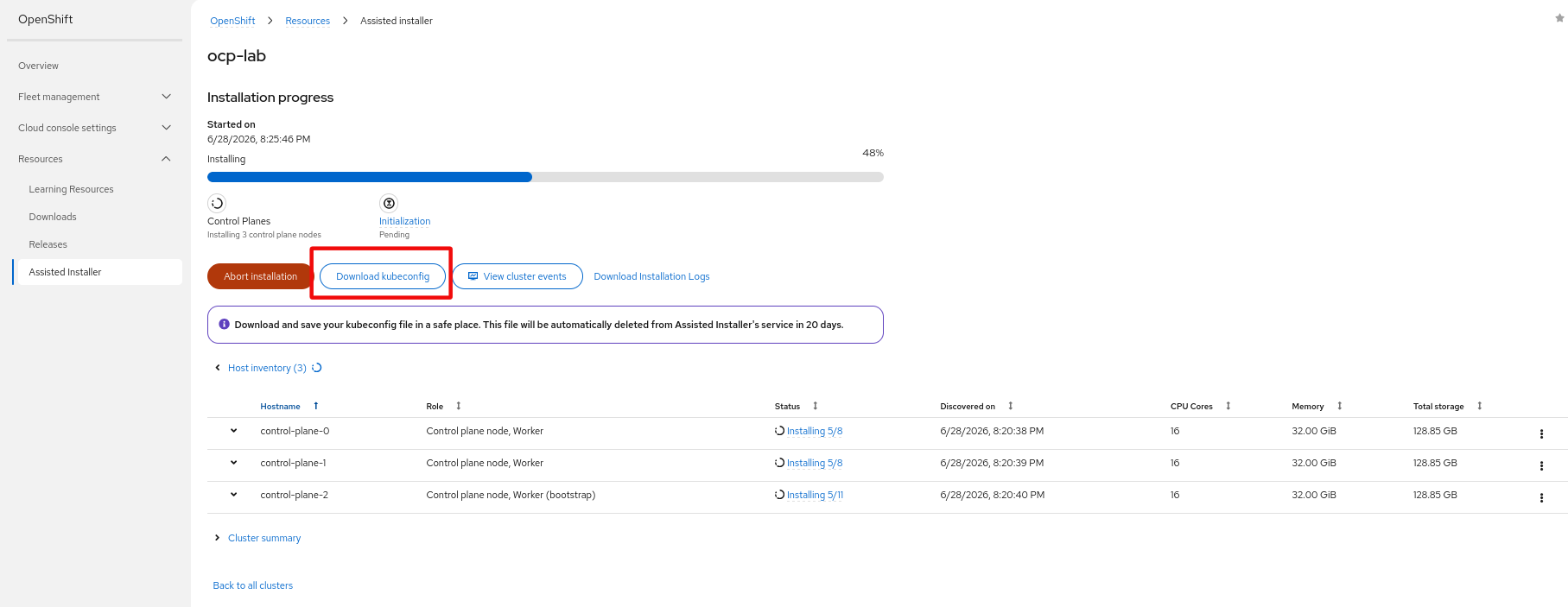Click Download kubeconfig button
Screen dimensions: 1568x607
383,276
